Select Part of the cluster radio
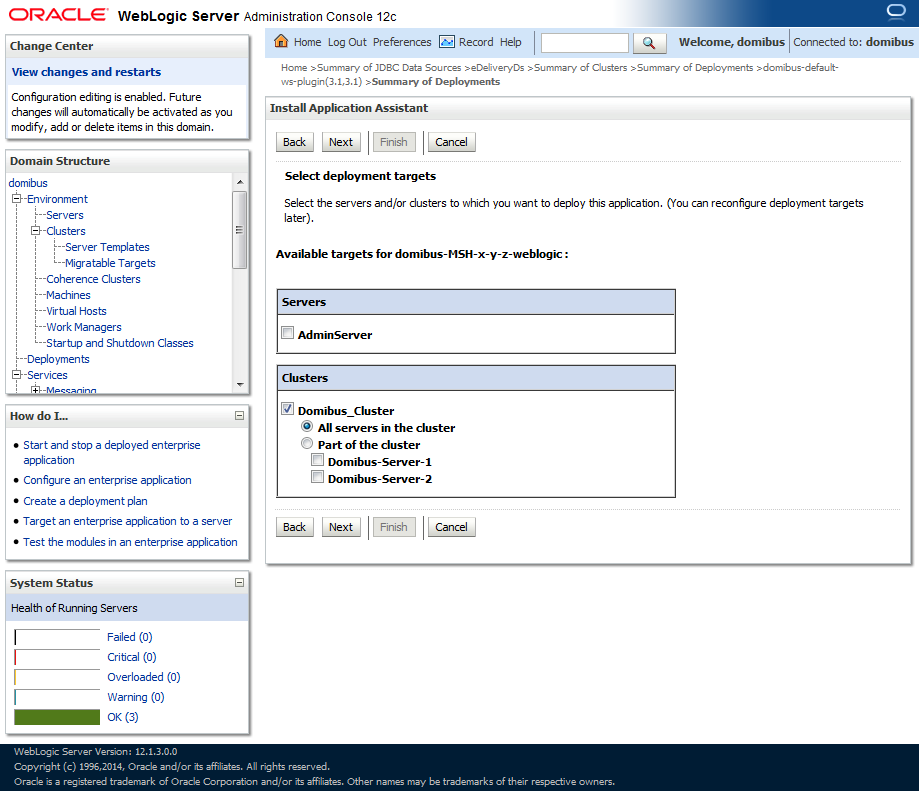The width and height of the screenshot is (919, 791). point(307,443)
